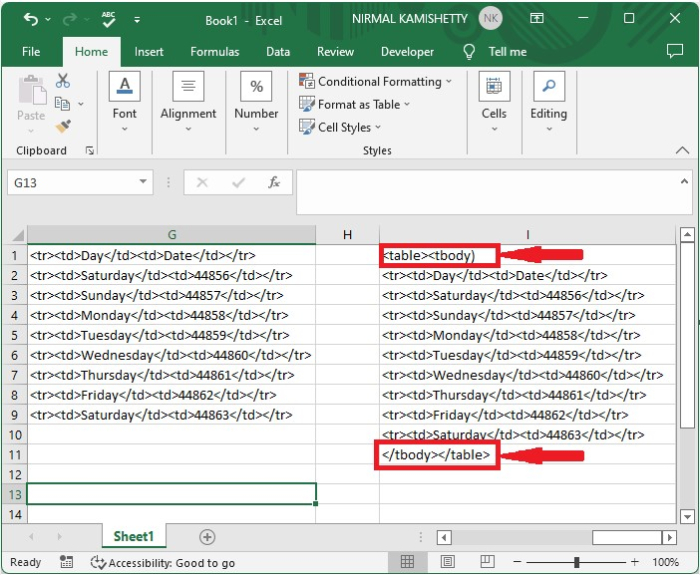This screenshot has height=575, width=700.
Task: Click the vertical scrollbar up arrow
Action: click(688, 235)
